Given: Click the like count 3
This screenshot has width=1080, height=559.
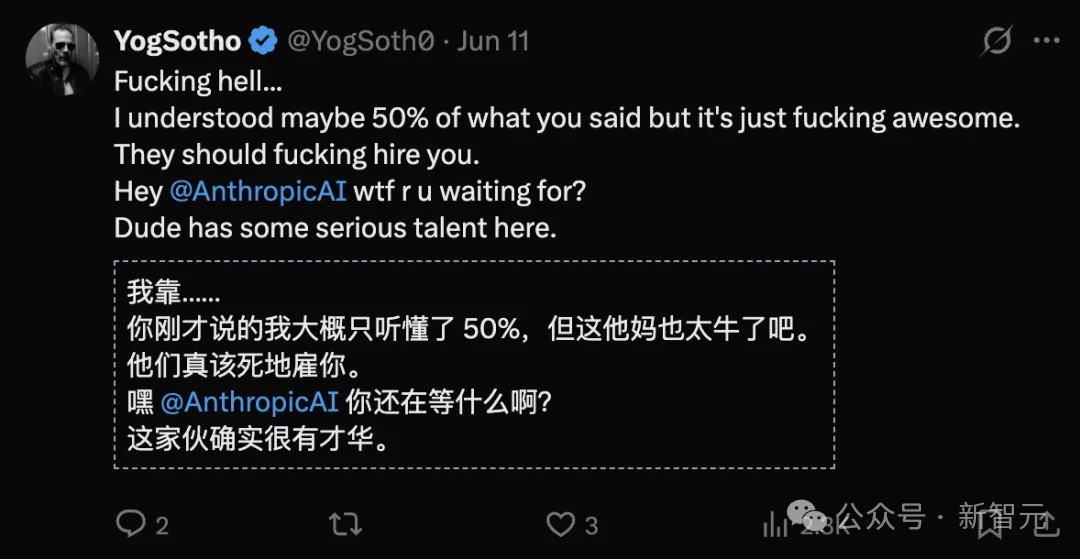Looking at the screenshot, I should 591,527.
